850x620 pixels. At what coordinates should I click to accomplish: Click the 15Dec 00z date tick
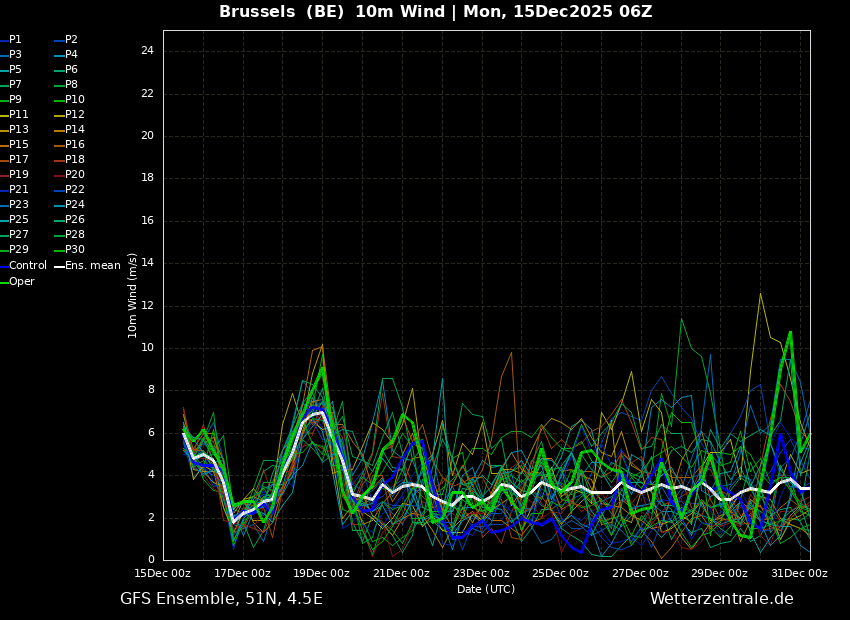[163, 573]
